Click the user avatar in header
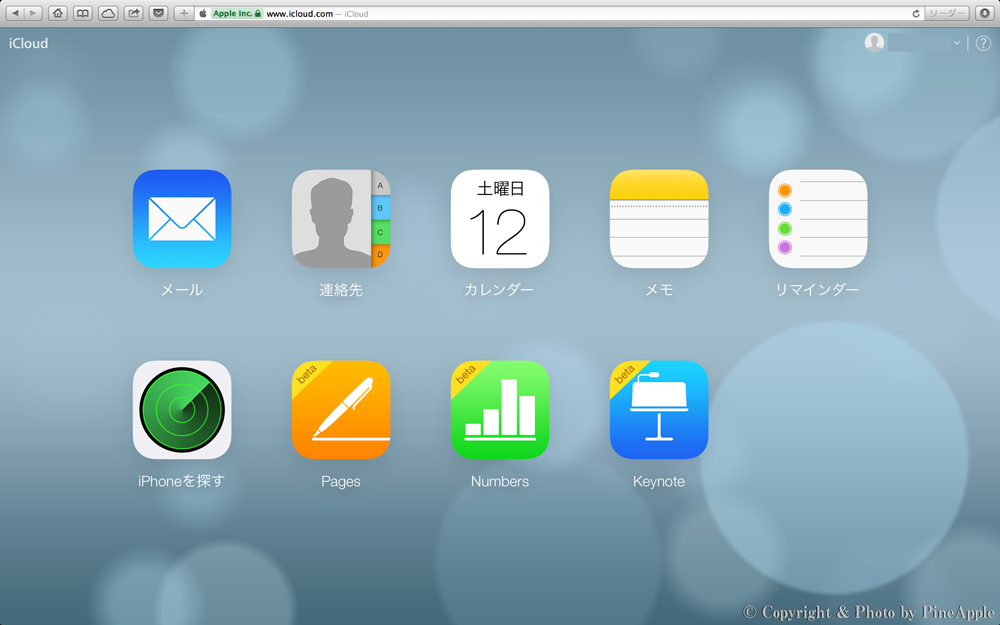 tap(874, 43)
